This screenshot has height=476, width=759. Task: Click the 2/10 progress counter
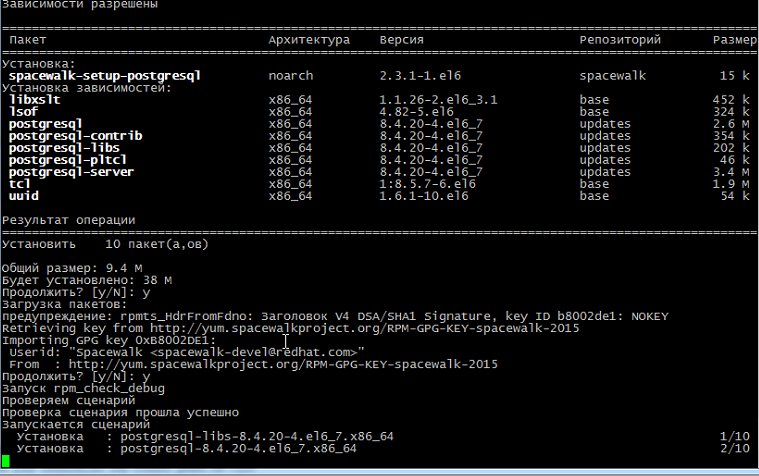coord(735,449)
